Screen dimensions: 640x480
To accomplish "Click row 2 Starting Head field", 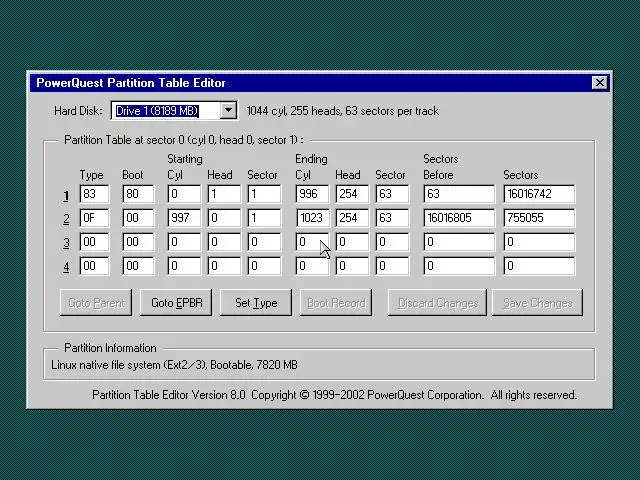I will coord(224,218).
